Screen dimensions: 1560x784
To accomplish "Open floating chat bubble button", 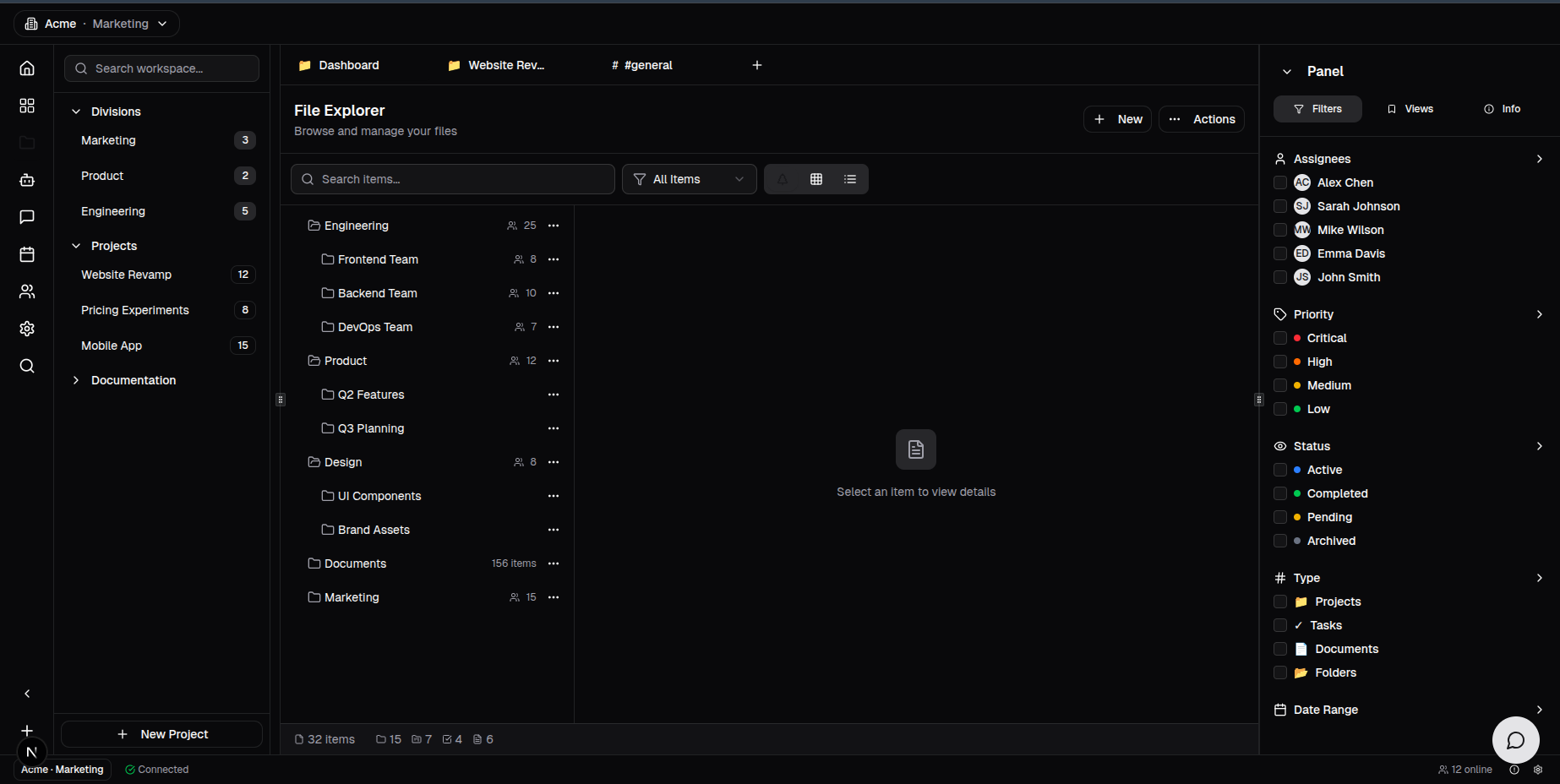I will [x=1515, y=740].
